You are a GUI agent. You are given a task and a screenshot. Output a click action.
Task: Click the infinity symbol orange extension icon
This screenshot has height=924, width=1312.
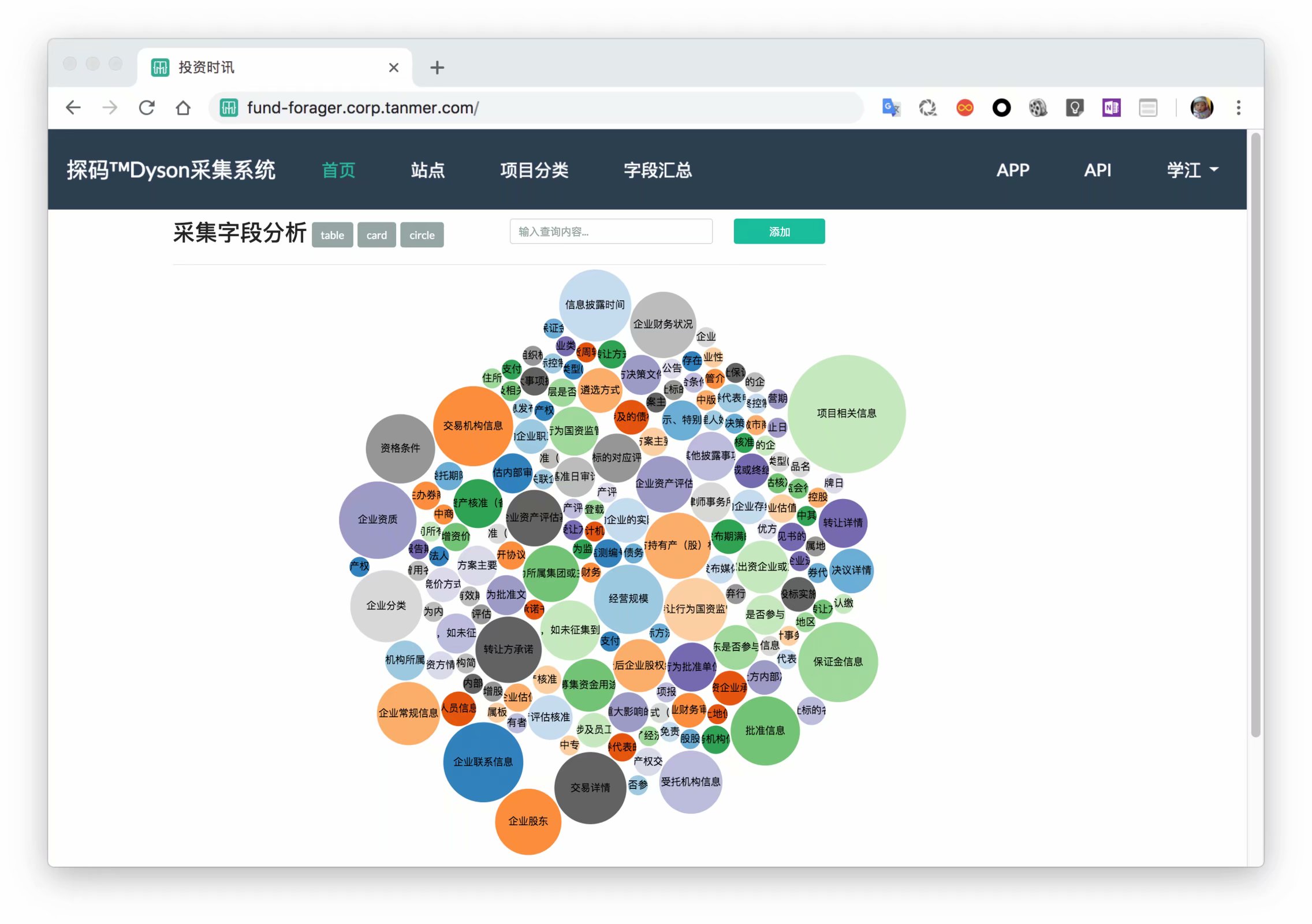point(964,107)
